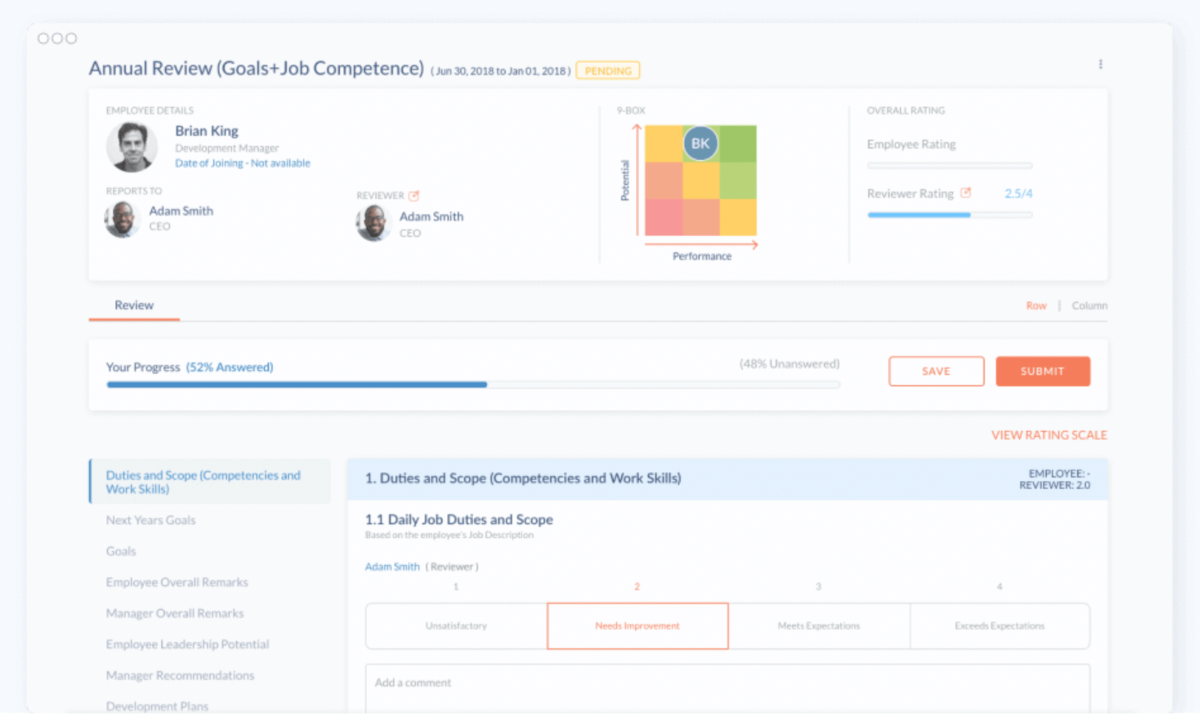Switch the layout to Column view
This screenshot has height=723, width=1200.
pos(1089,306)
